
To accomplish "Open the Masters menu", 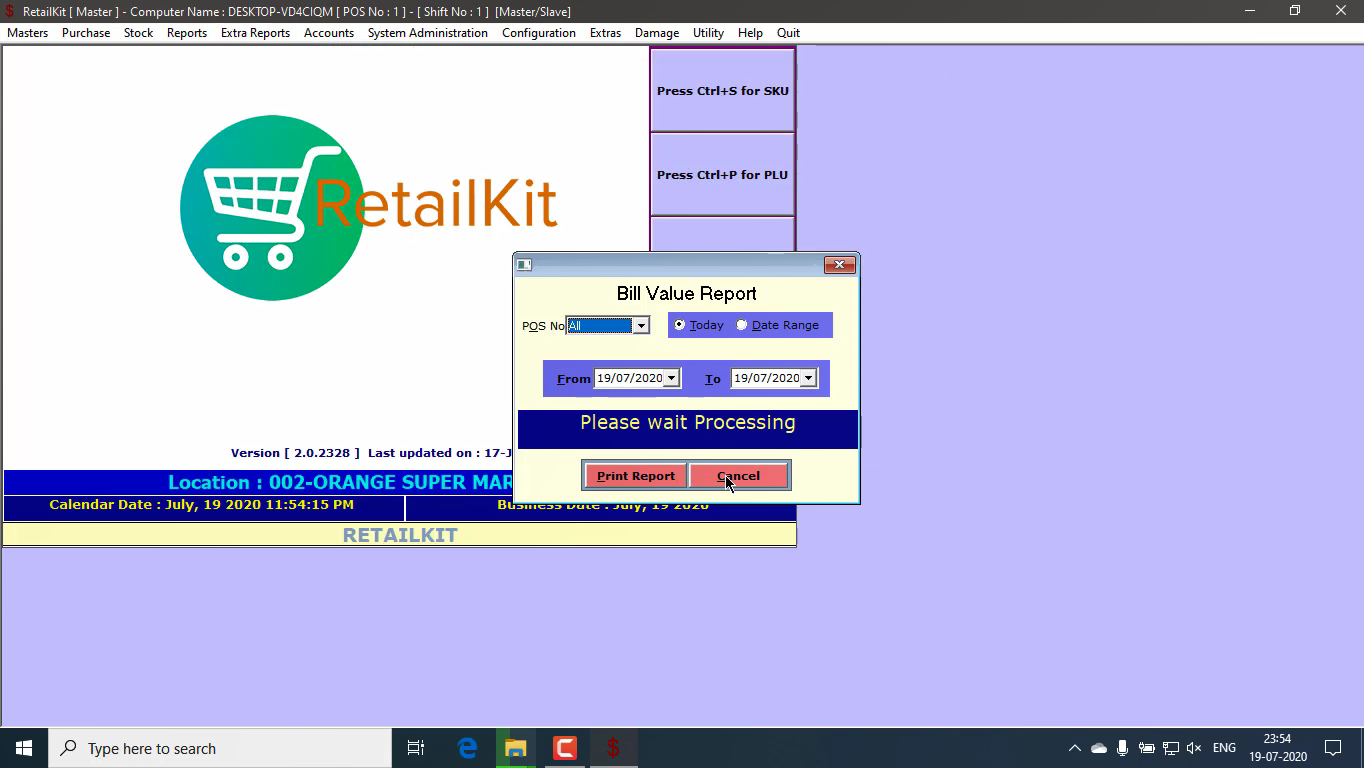I will tap(27, 33).
